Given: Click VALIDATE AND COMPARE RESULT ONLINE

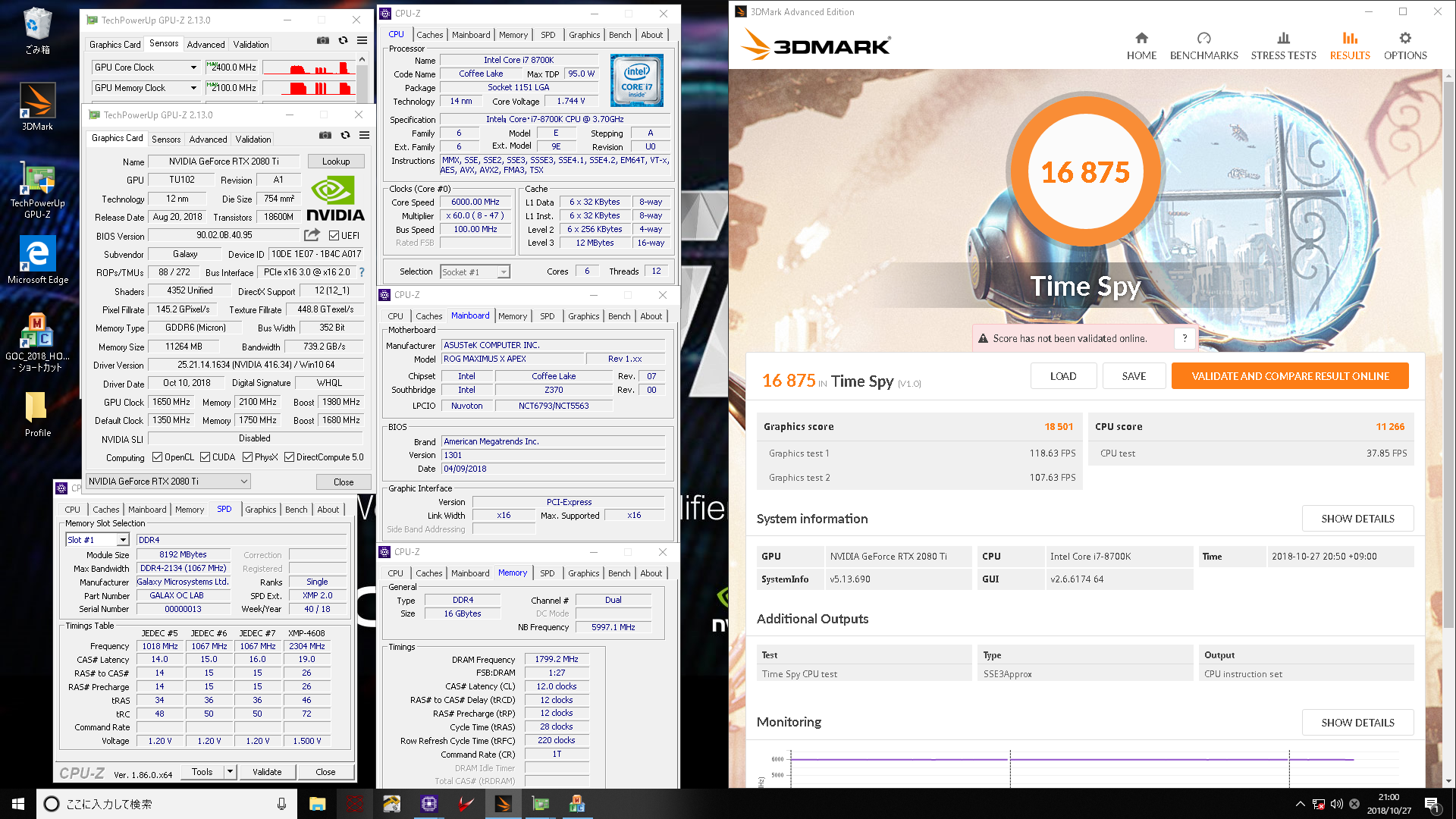Looking at the screenshot, I should pos(1290,376).
